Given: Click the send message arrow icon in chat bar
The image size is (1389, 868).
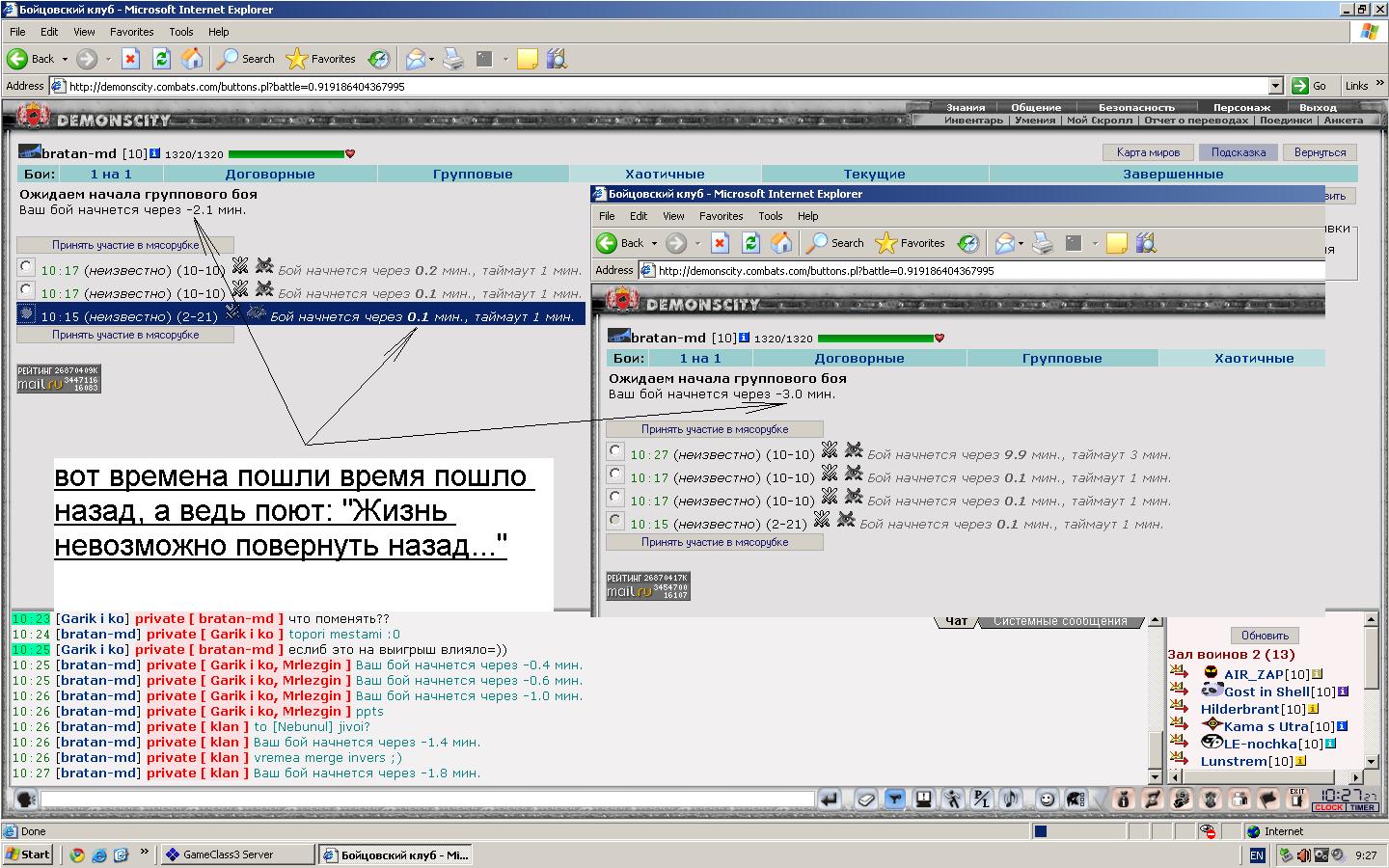Looking at the screenshot, I should pos(830,799).
